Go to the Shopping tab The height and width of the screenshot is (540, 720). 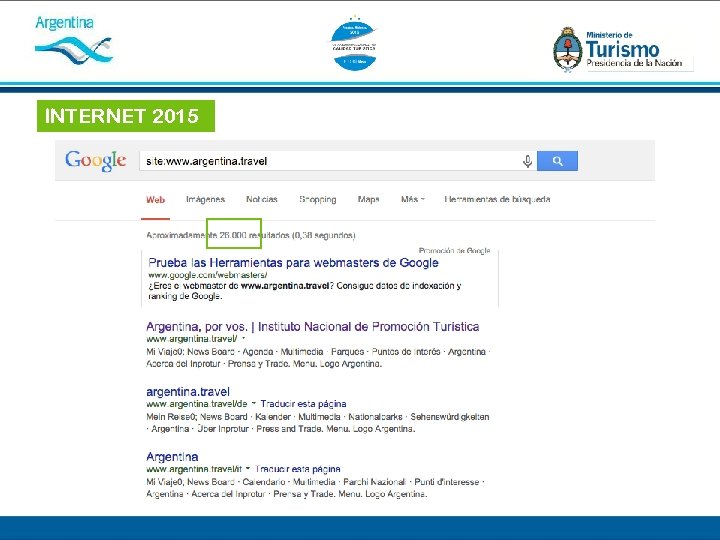[318, 200]
